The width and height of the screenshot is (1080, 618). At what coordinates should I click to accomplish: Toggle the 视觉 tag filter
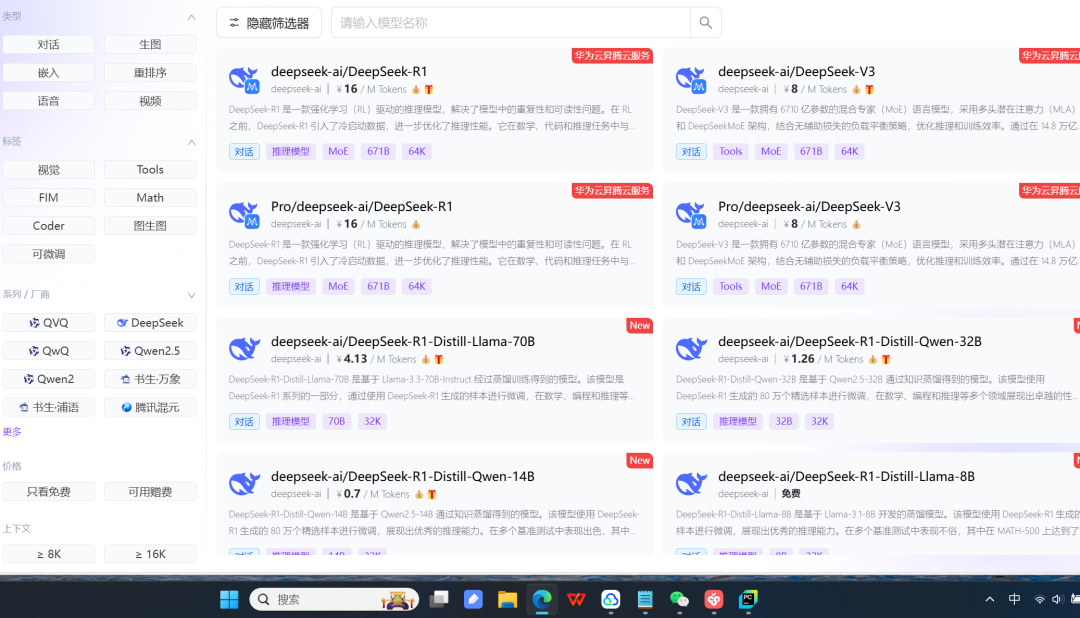click(48, 169)
